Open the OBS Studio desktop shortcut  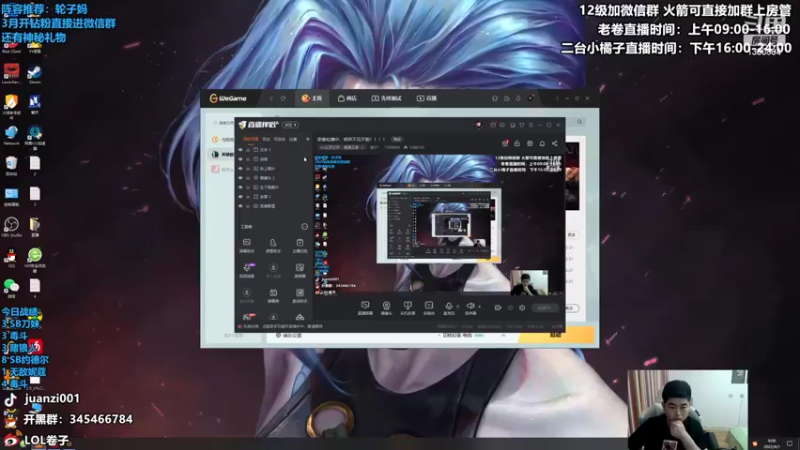pos(11,227)
